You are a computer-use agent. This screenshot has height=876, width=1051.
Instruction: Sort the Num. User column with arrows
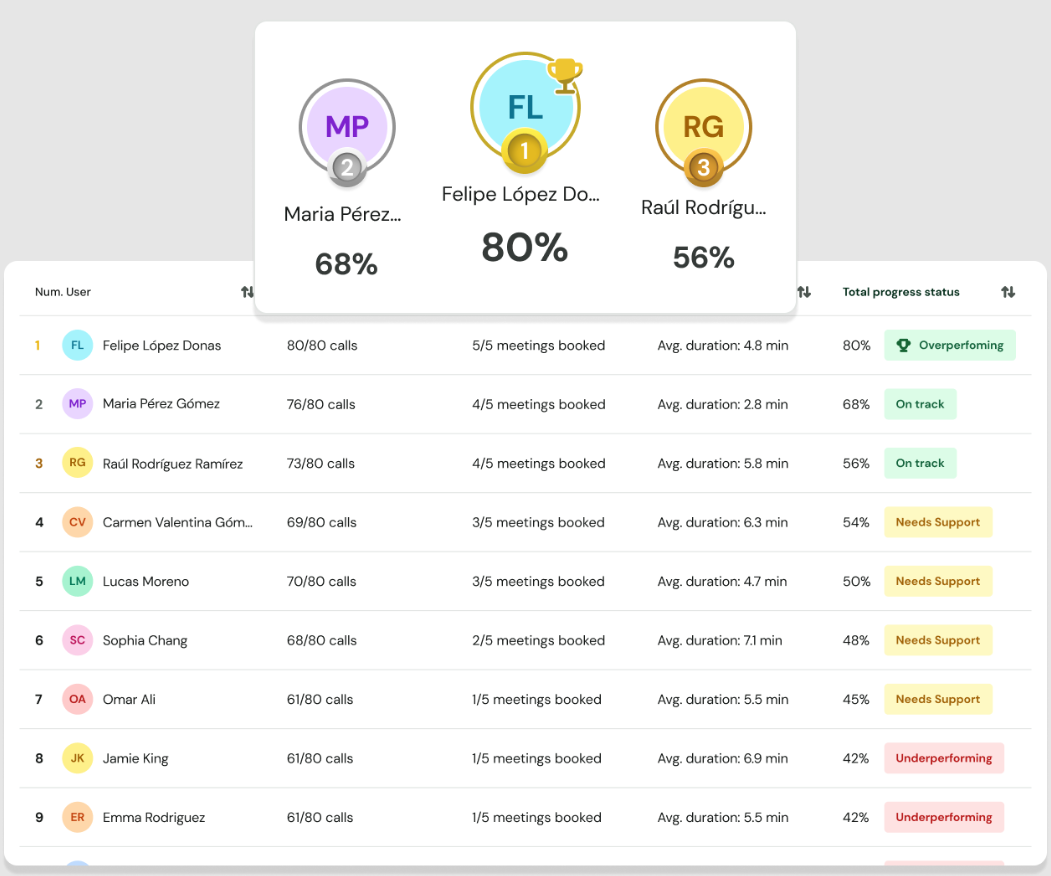pyautogui.click(x=247, y=292)
